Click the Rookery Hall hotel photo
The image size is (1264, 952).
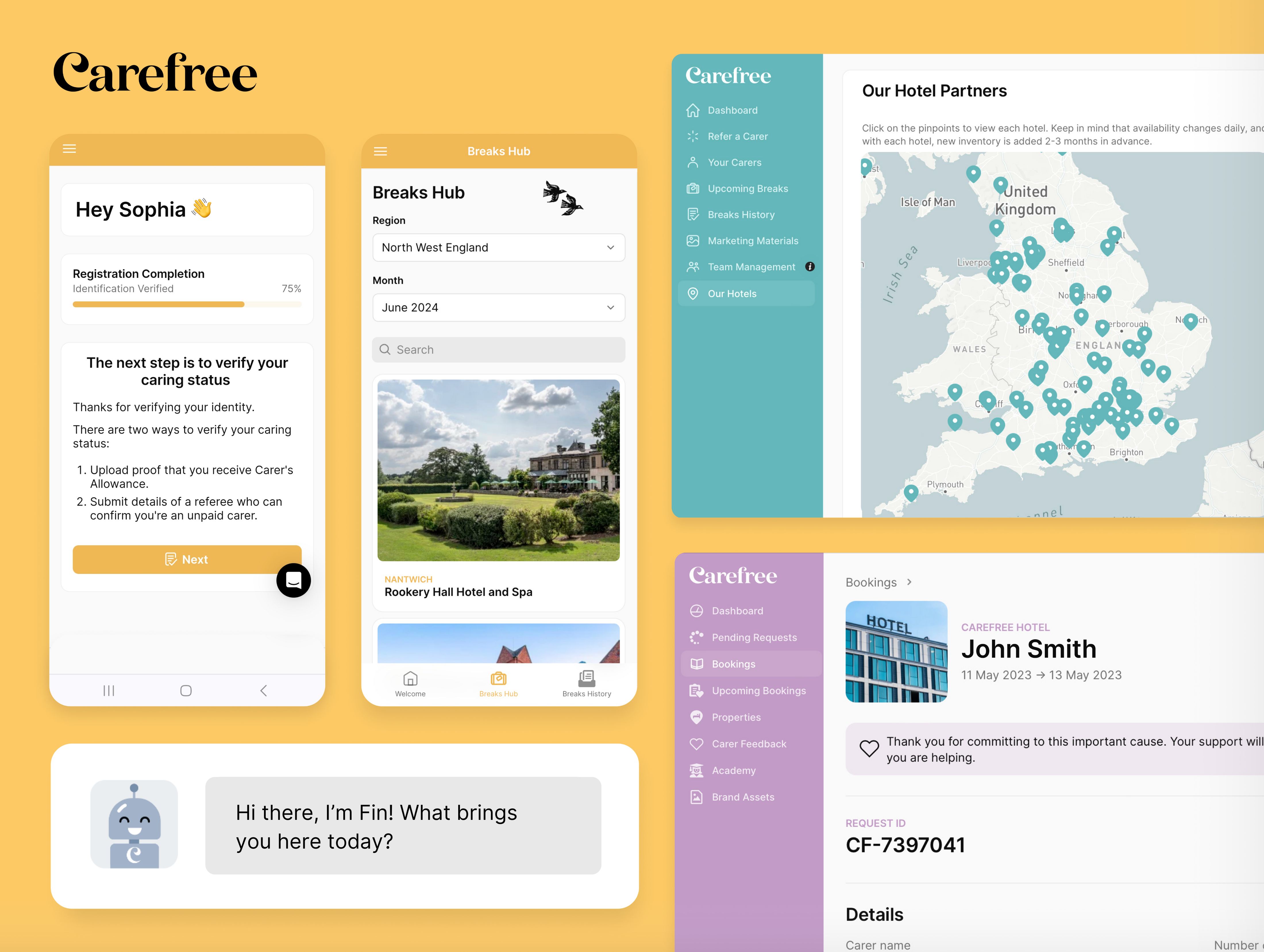click(498, 470)
